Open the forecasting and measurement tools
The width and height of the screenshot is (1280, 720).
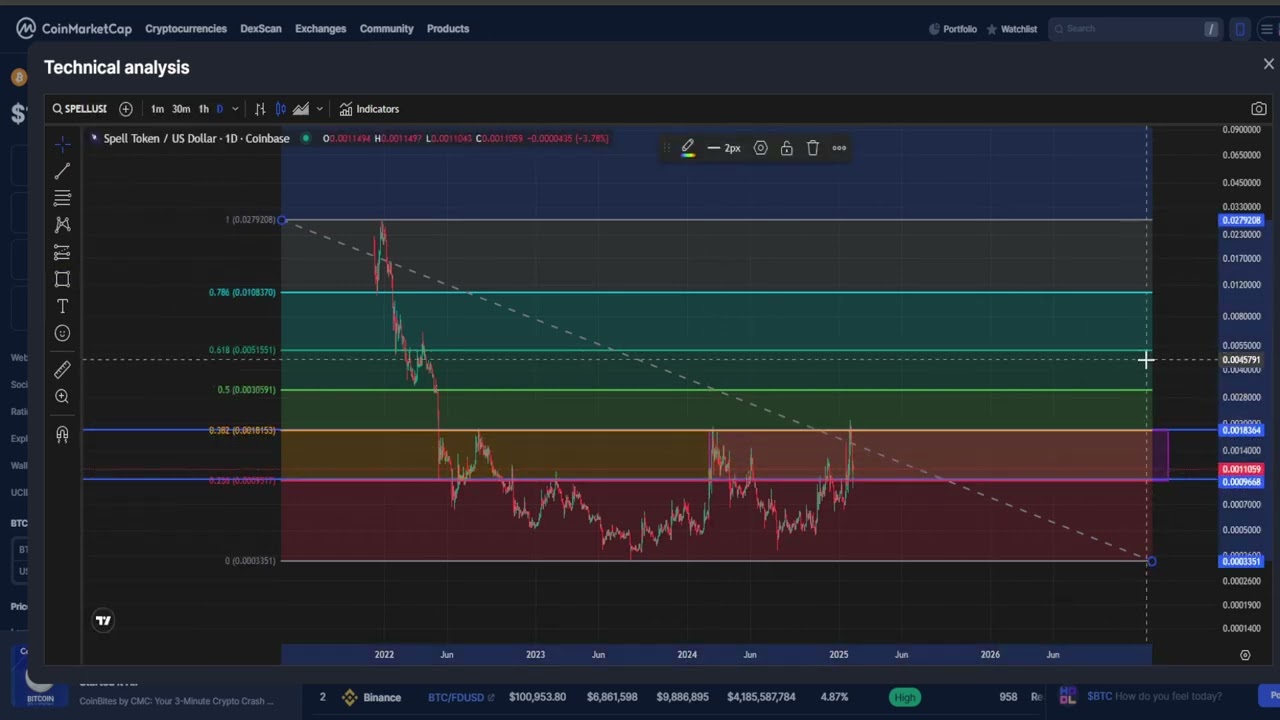pos(62,252)
